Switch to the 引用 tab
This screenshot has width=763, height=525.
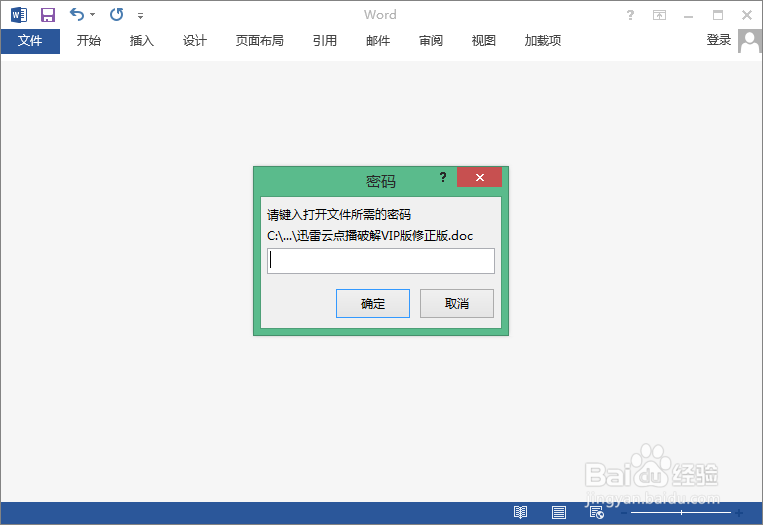pyautogui.click(x=325, y=41)
